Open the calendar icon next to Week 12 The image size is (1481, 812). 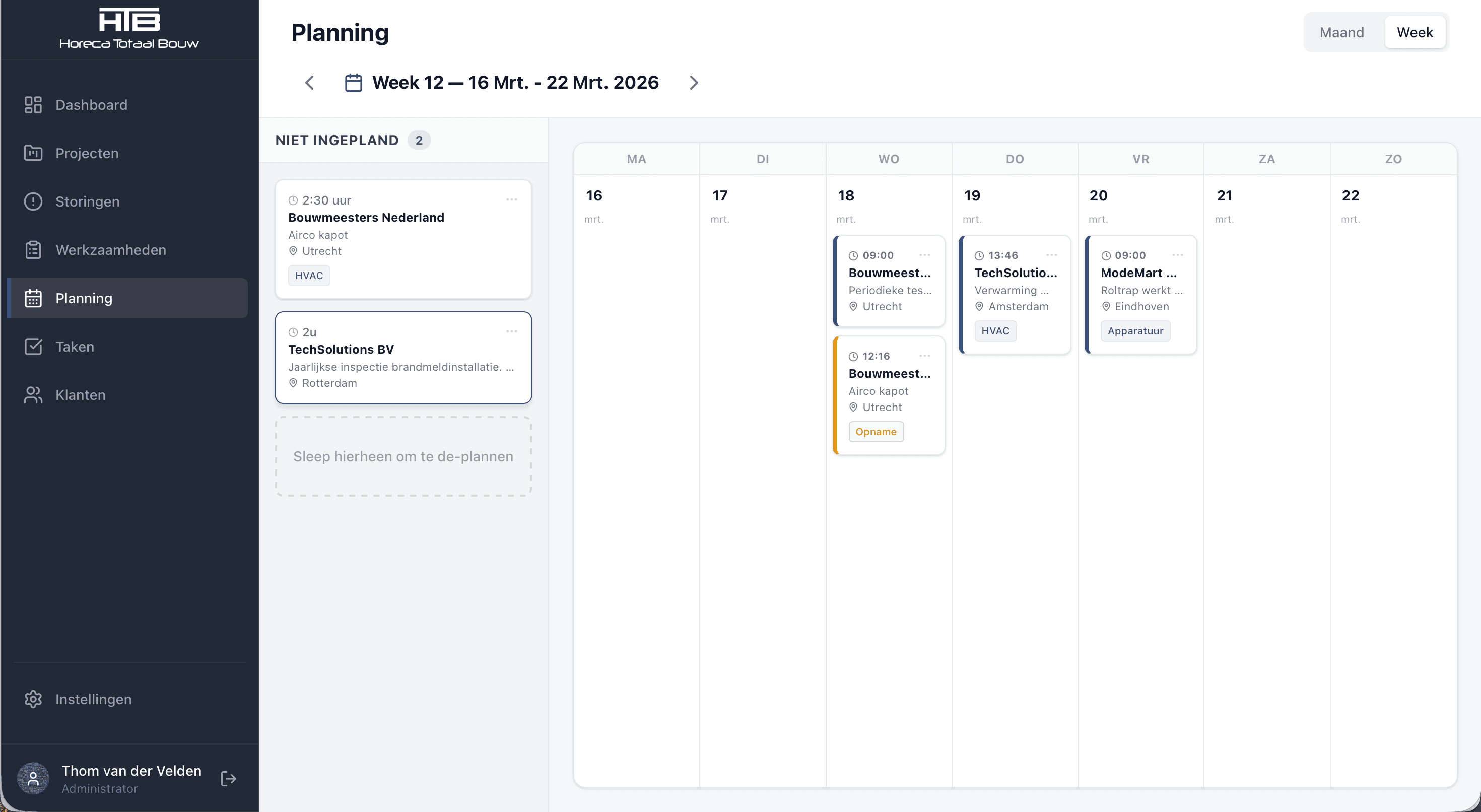353,83
